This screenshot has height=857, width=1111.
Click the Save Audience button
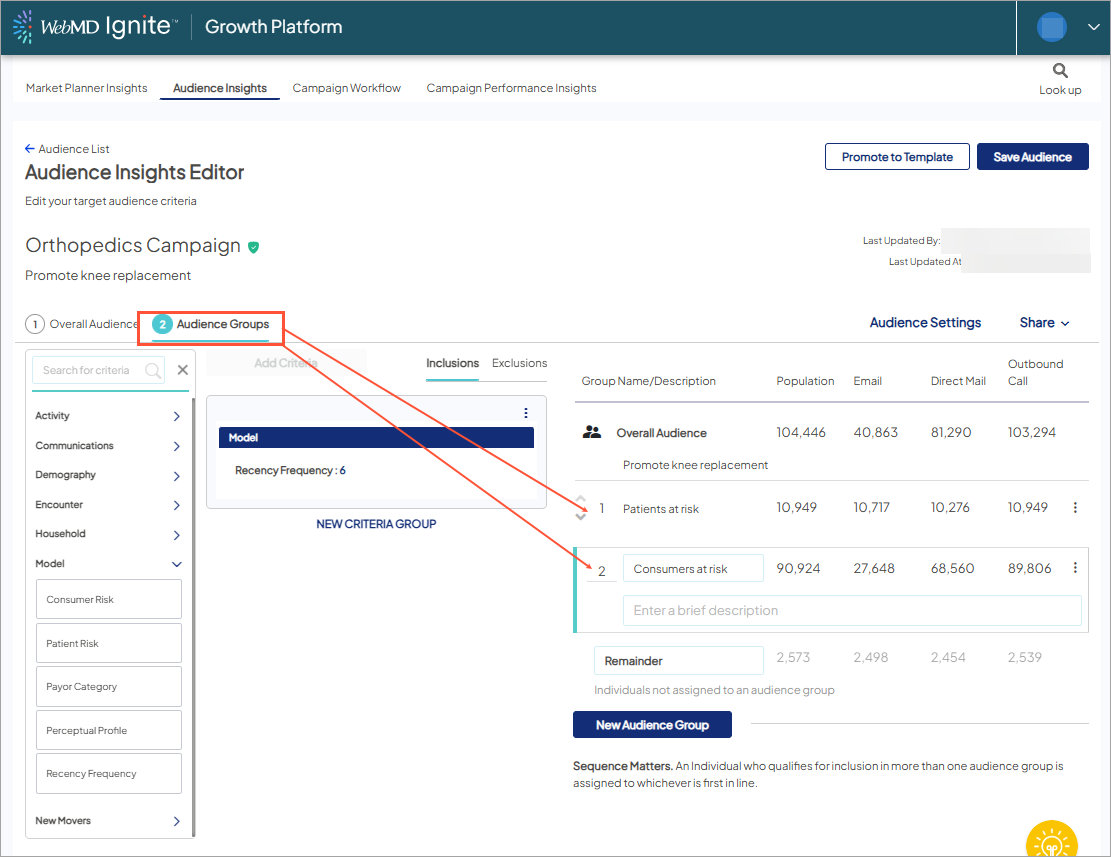click(1032, 157)
